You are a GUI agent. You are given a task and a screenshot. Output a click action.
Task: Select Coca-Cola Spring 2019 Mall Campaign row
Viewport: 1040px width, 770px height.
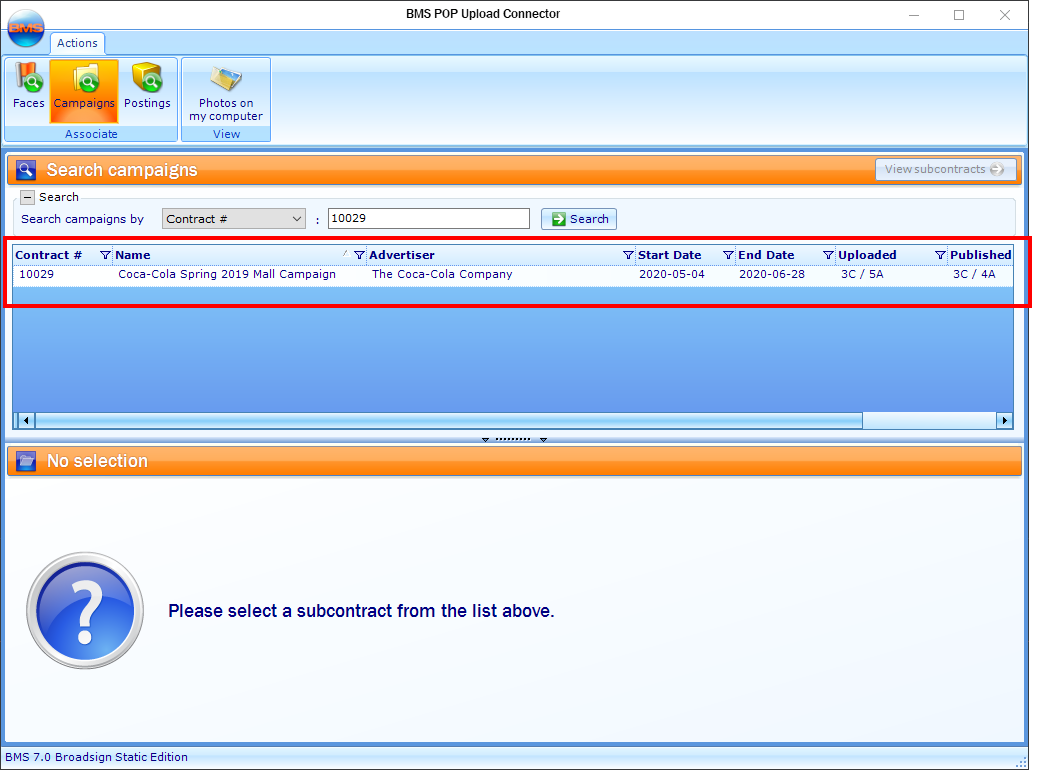[227, 275]
